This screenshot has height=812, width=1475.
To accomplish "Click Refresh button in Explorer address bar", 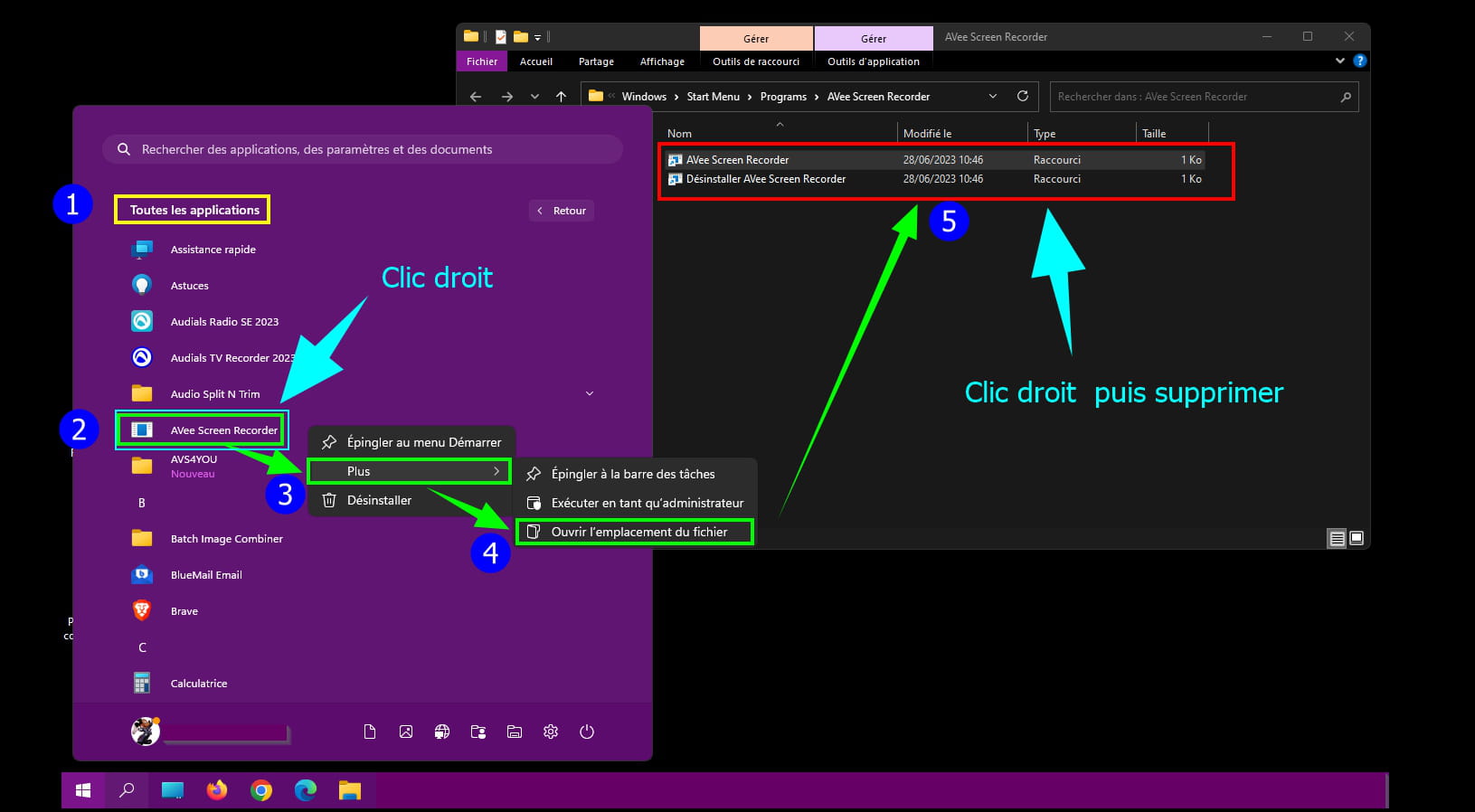I will 1023,96.
